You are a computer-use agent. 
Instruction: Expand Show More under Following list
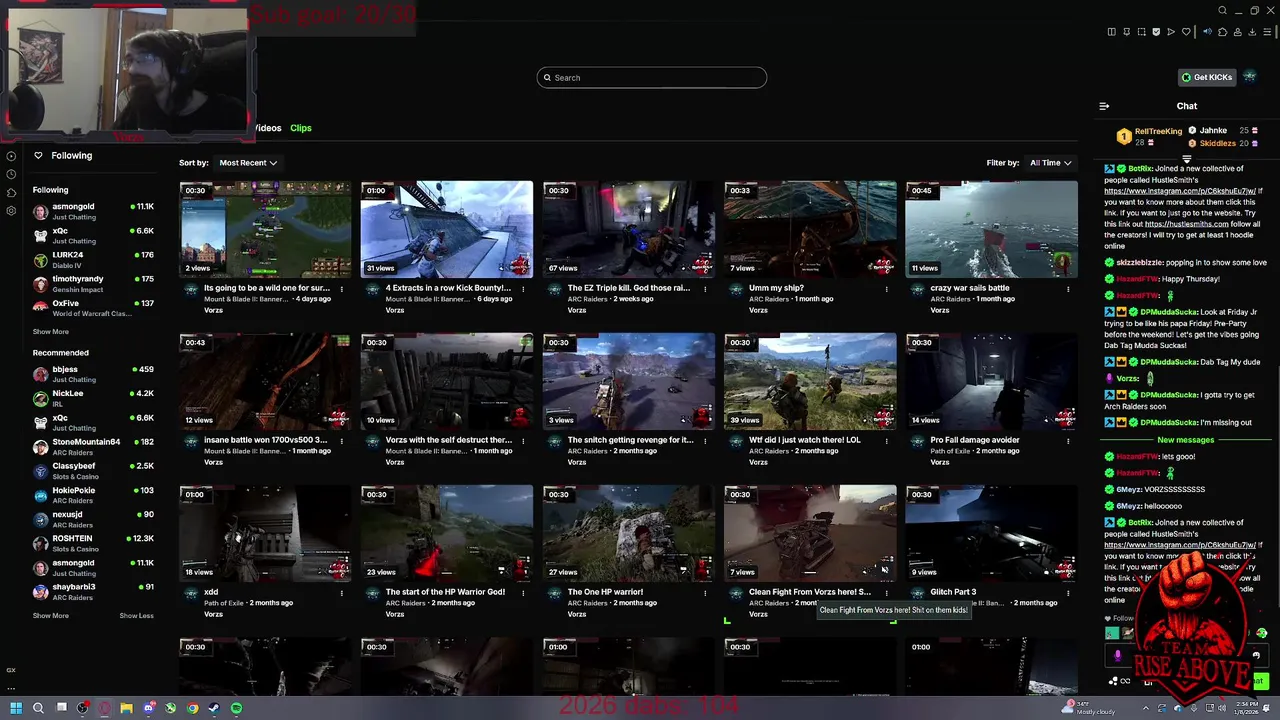[51, 332]
